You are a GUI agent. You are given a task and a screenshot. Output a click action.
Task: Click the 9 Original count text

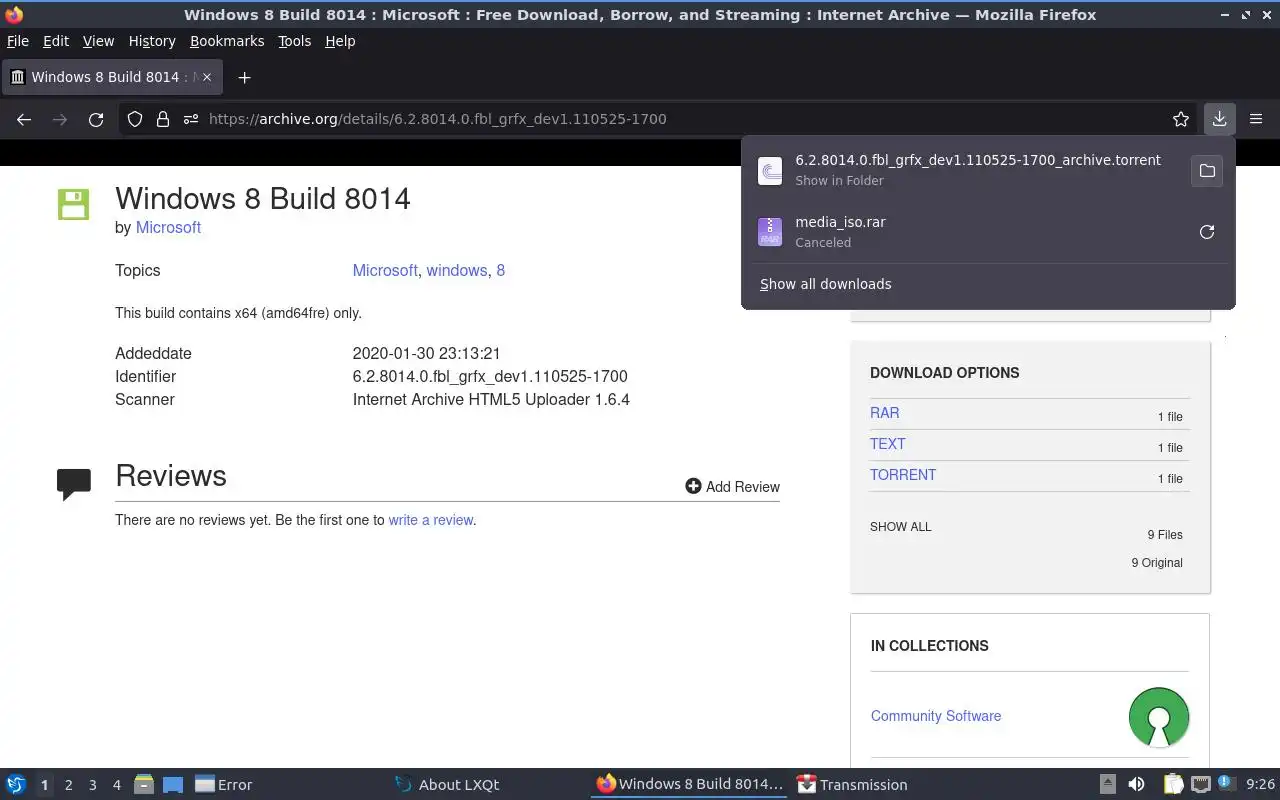pos(1157,563)
